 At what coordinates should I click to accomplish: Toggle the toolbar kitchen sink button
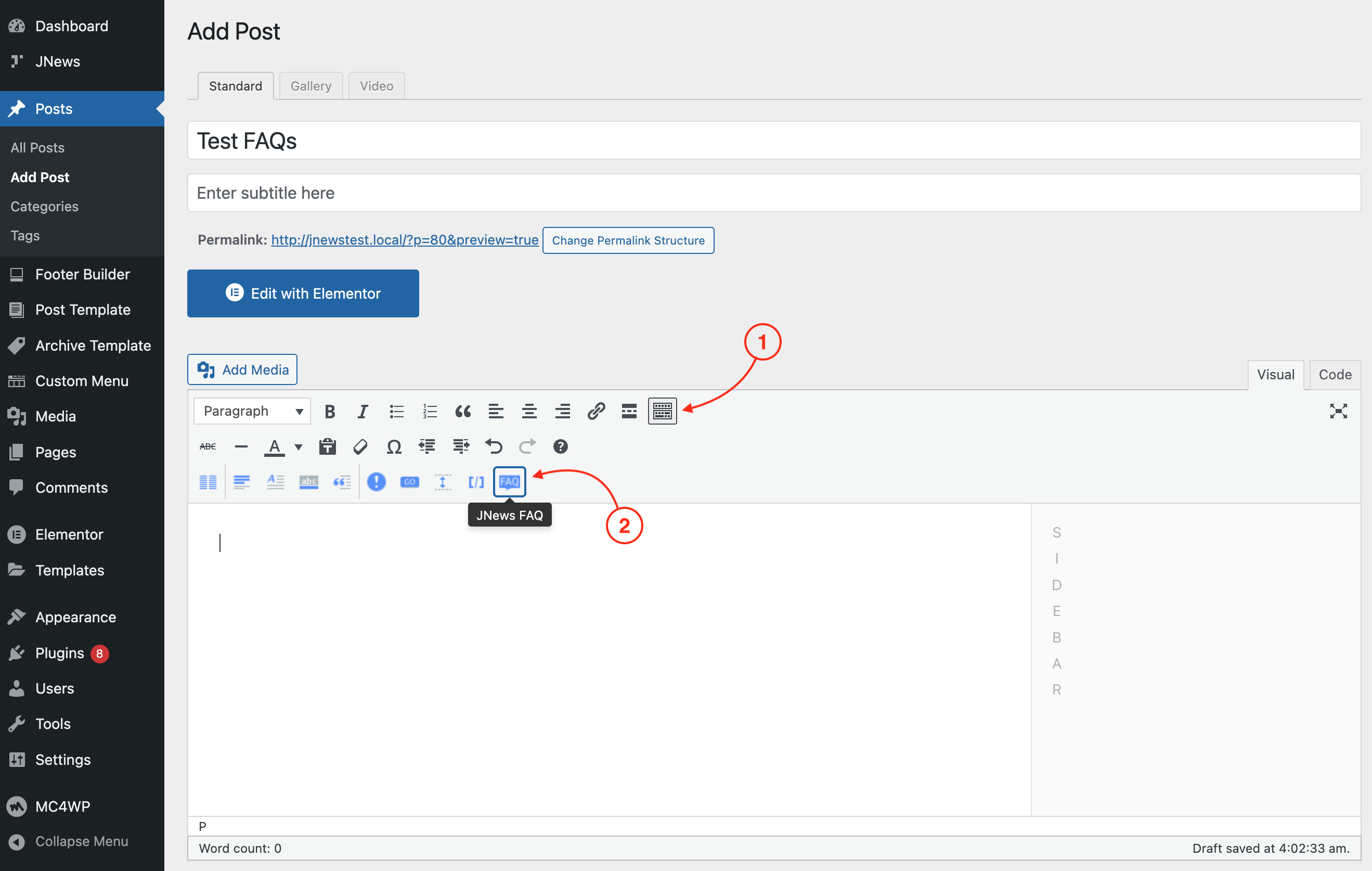click(662, 411)
